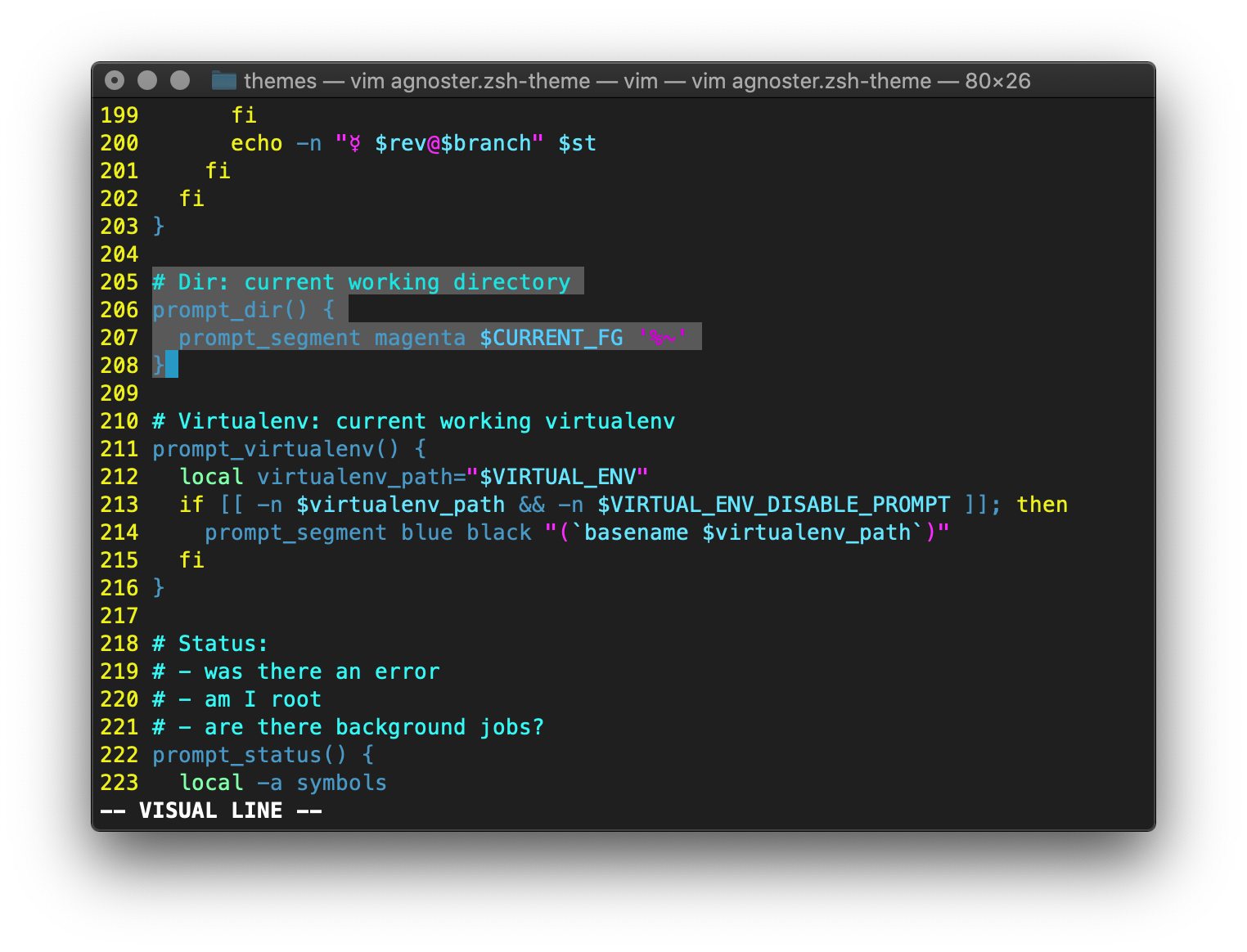The height and width of the screenshot is (952, 1247).
Task: Click 'prompt_virtualenv()' function definition
Action: [x=276, y=449]
